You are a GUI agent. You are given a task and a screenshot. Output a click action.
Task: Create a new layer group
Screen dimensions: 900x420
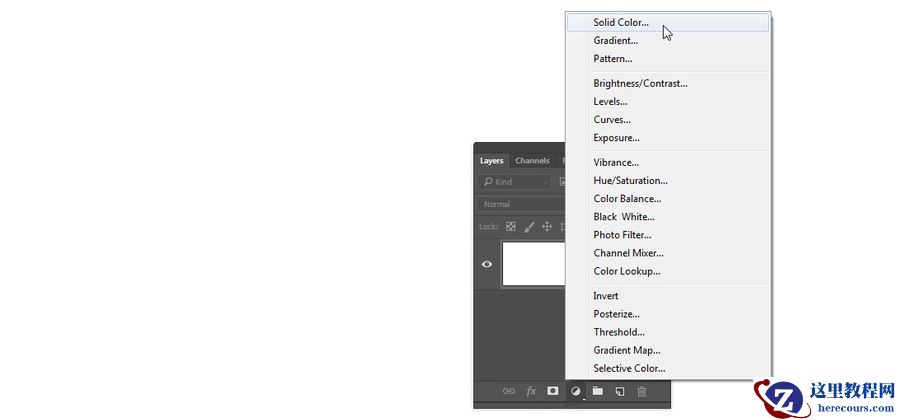point(597,391)
